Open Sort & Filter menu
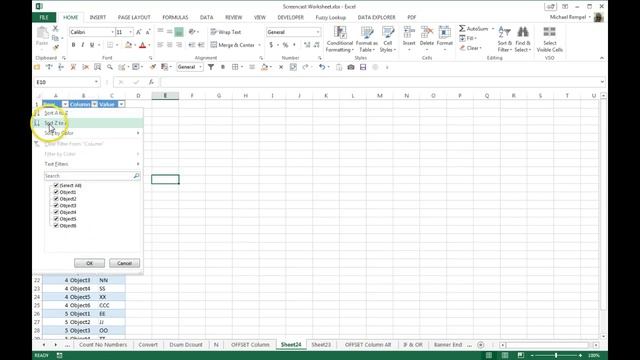 pyautogui.click(x=504, y=39)
